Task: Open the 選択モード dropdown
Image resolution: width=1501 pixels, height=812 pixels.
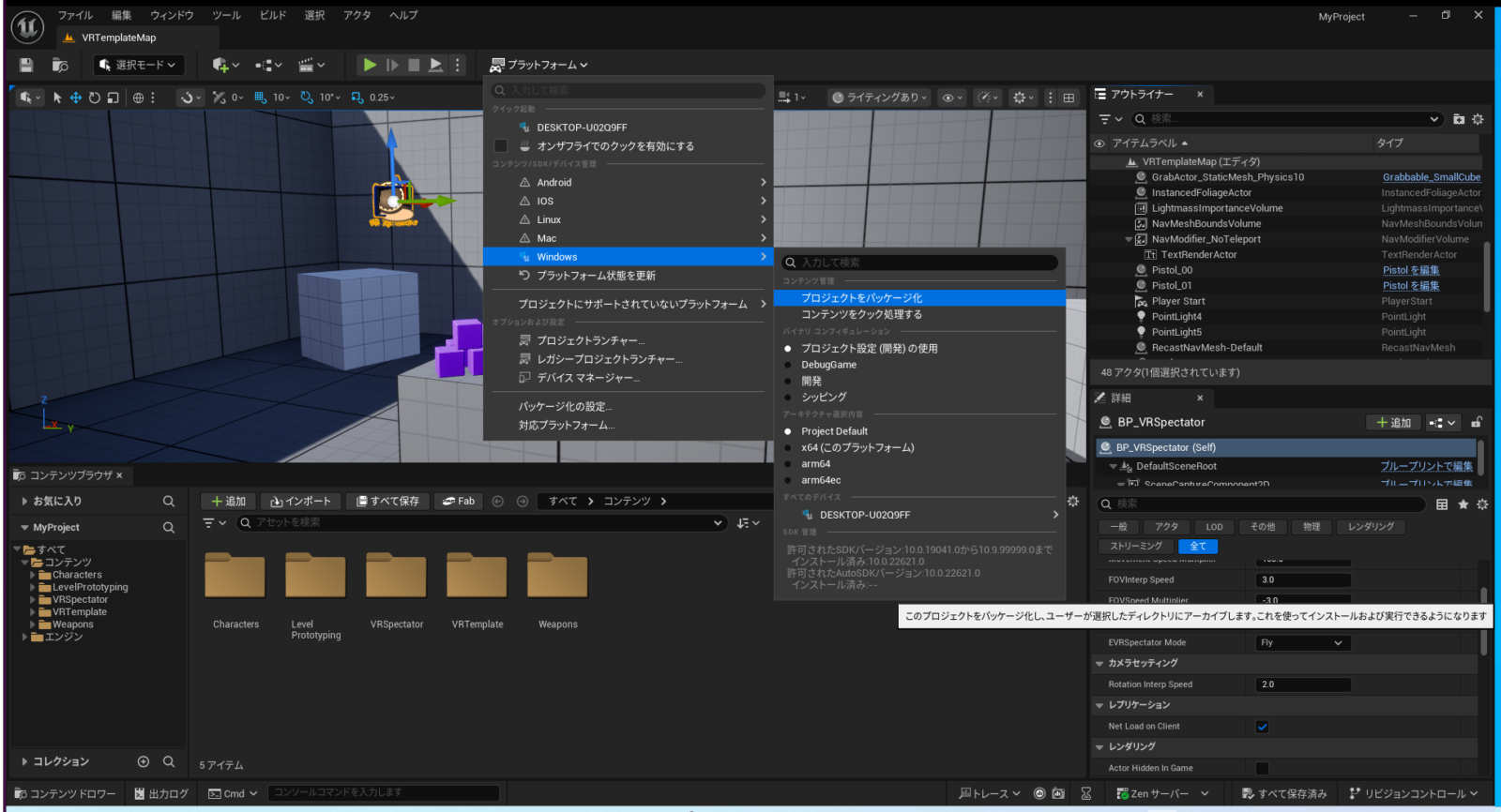Action: pos(139,65)
